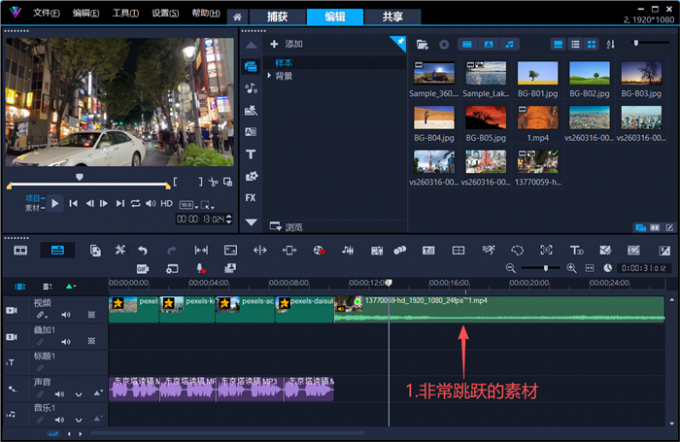This screenshot has width=680, height=442.
Task: Toggle show photos filter in library
Action: pos(488,44)
